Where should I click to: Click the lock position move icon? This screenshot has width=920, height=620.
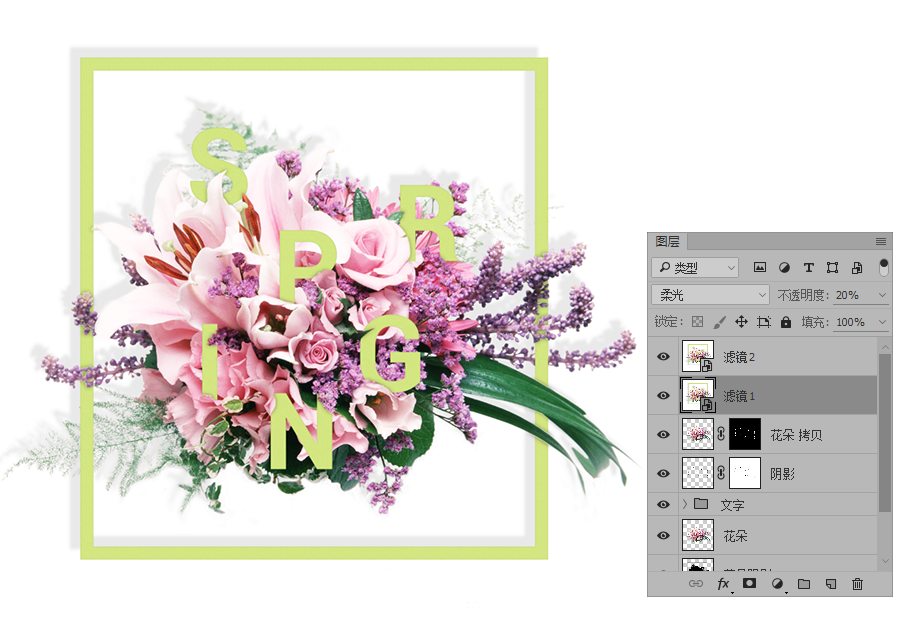click(741, 322)
